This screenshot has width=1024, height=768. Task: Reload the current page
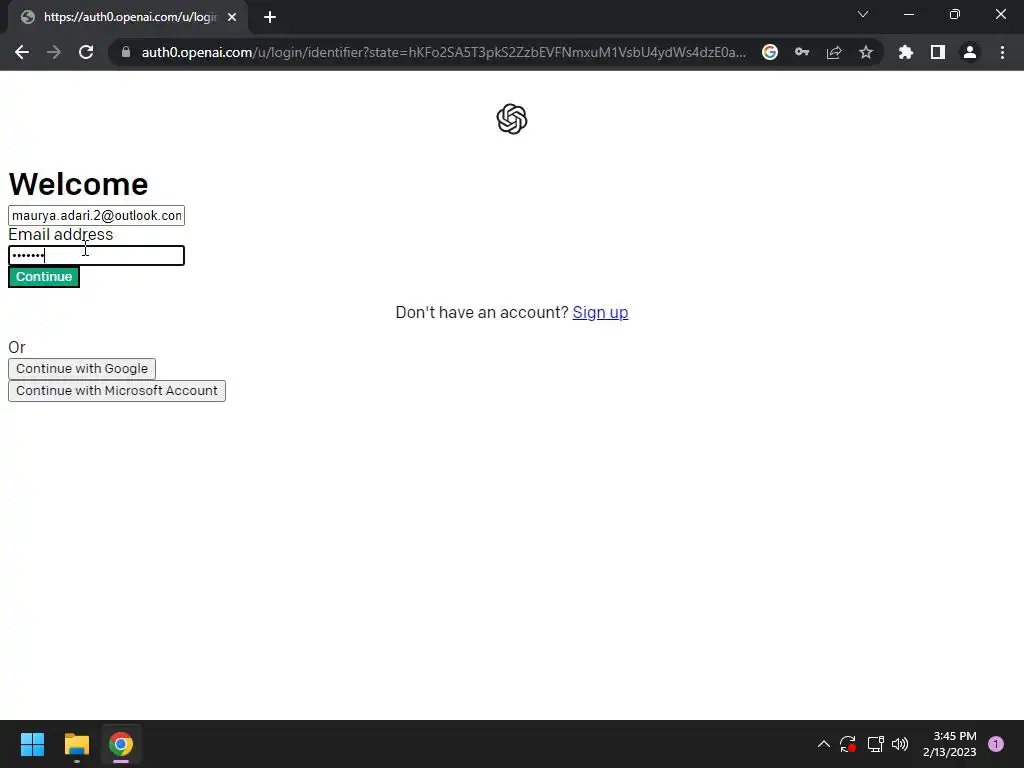86,52
